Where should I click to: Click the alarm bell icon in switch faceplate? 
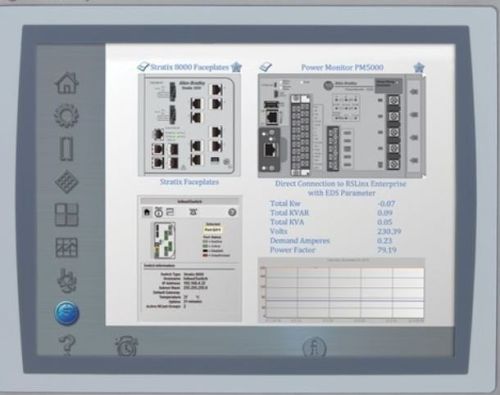pos(193,212)
